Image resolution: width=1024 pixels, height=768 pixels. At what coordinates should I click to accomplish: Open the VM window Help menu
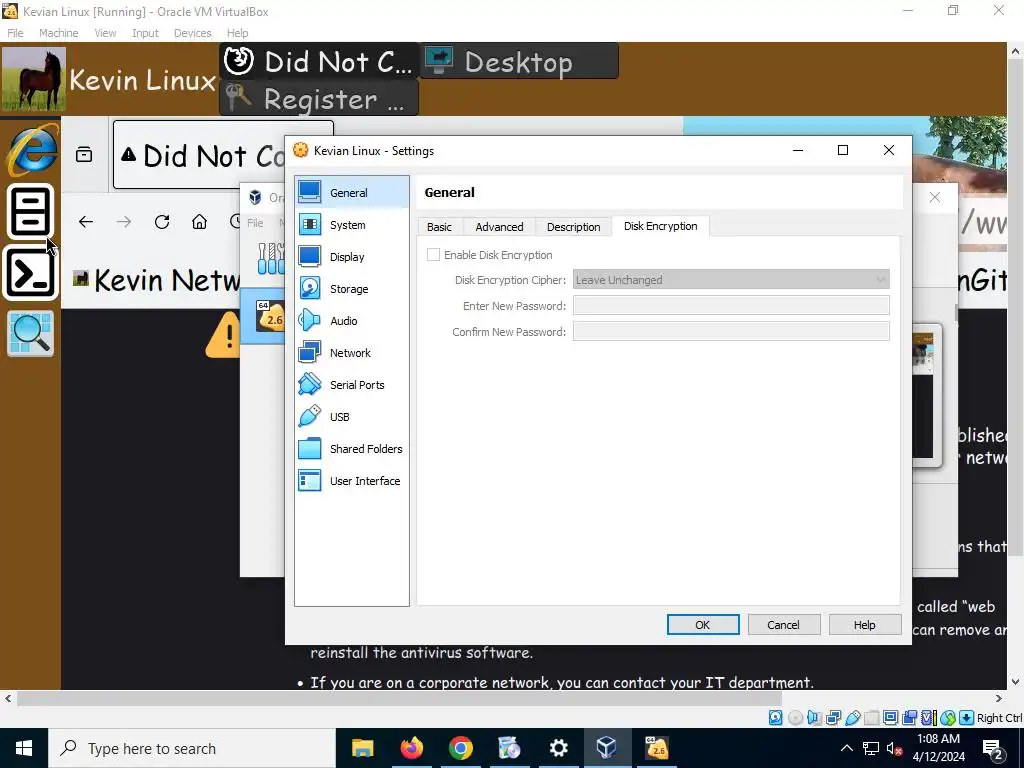coord(237,33)
